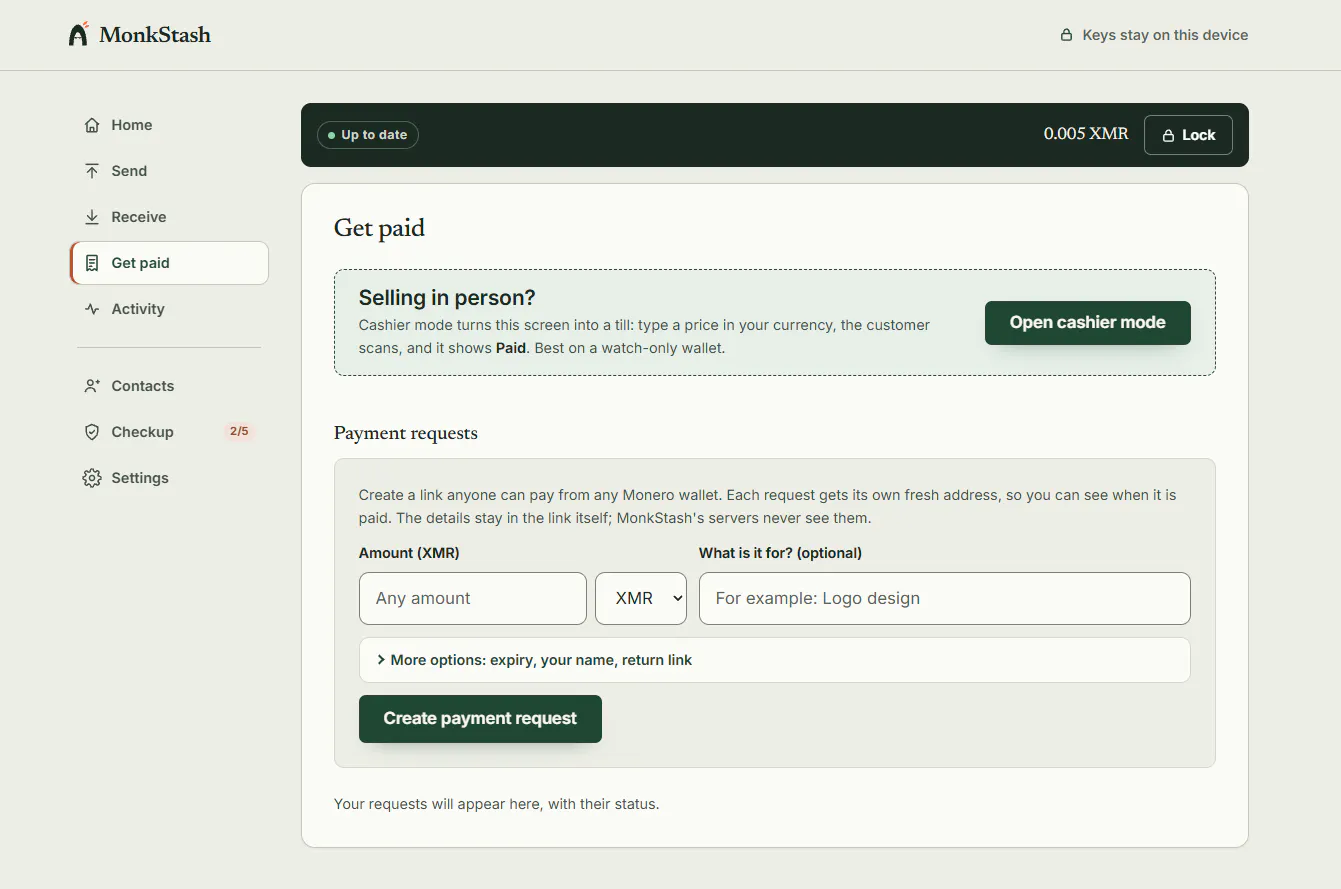Click the Settings gear icon

[92, 478]
